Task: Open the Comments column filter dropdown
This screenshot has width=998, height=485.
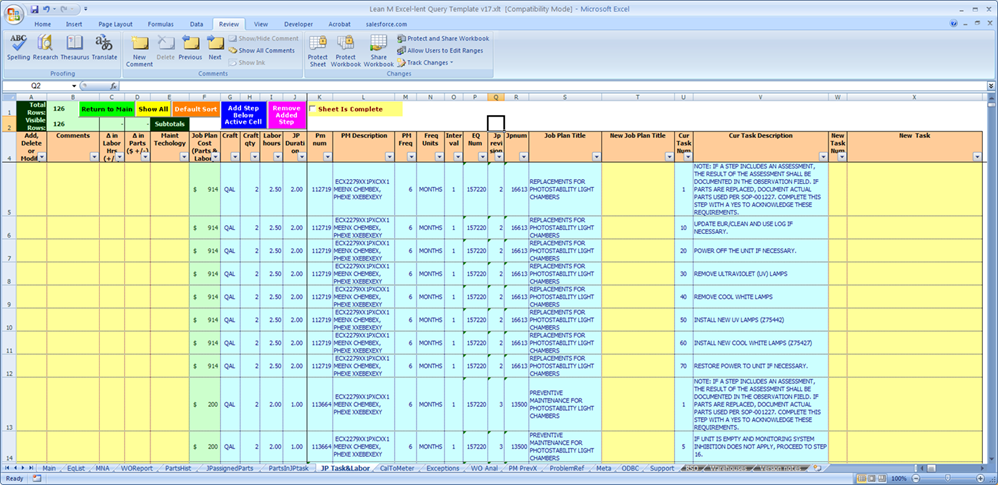Action: [x=93, y=157]
